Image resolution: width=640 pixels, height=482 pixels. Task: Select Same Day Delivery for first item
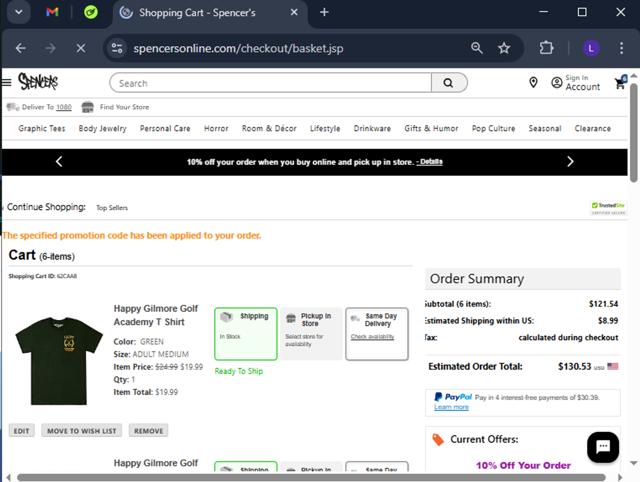377,334
